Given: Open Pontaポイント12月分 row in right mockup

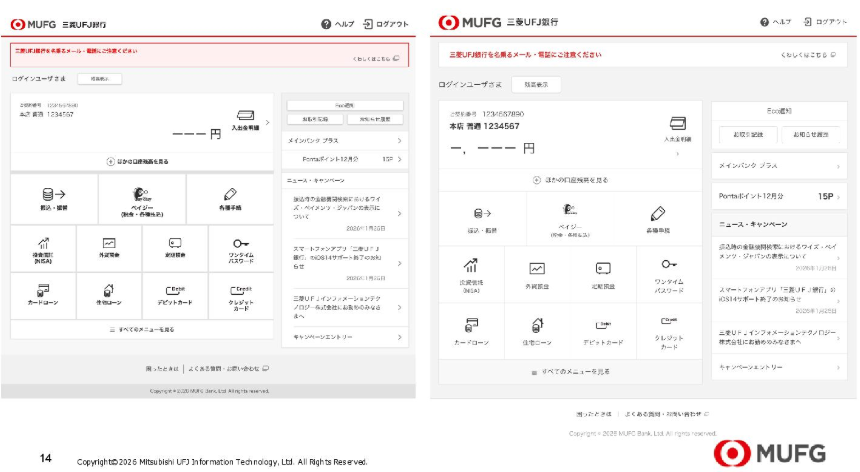Looking at the screenshot, I should (779, 196).
